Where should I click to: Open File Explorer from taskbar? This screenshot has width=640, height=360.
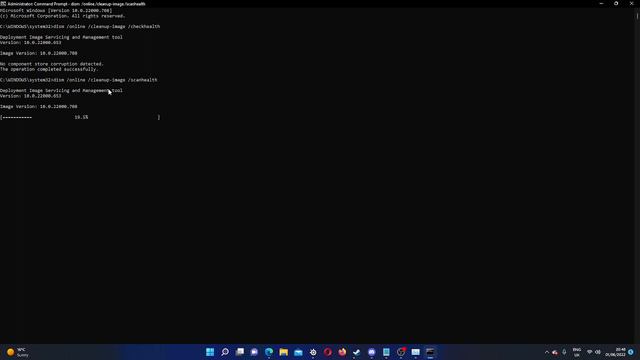point(284,352)
